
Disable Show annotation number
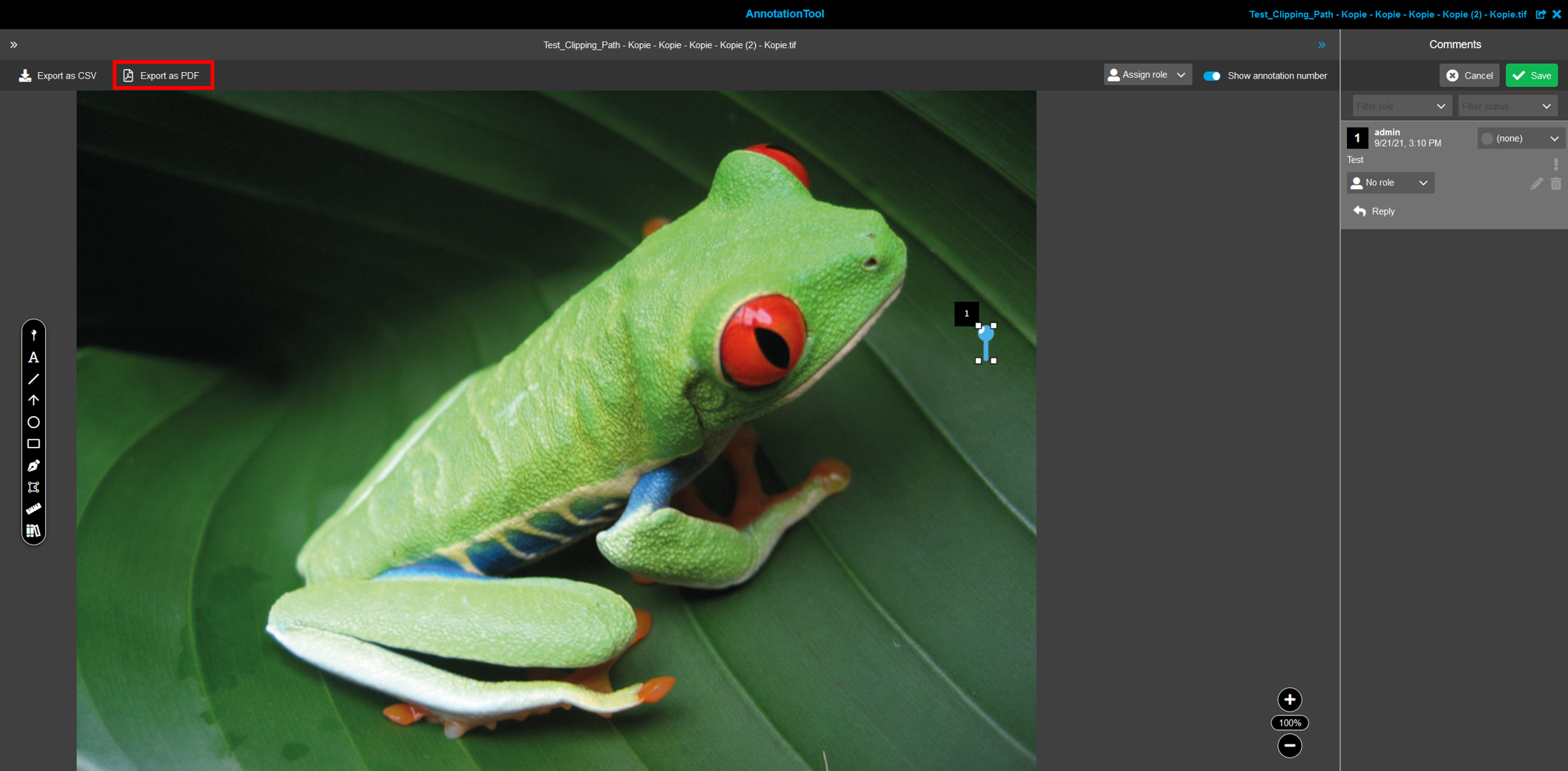pyautogui.click(x=1212, y=76)
